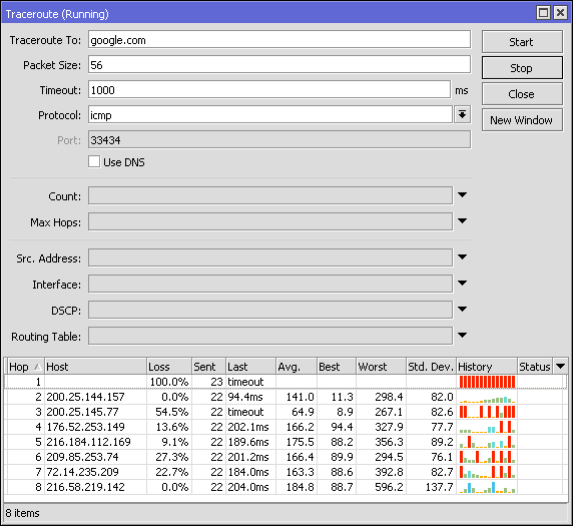Sort by the Host column header
The width and height of the screenshot is (573, 526).
(x=95, y=366)
